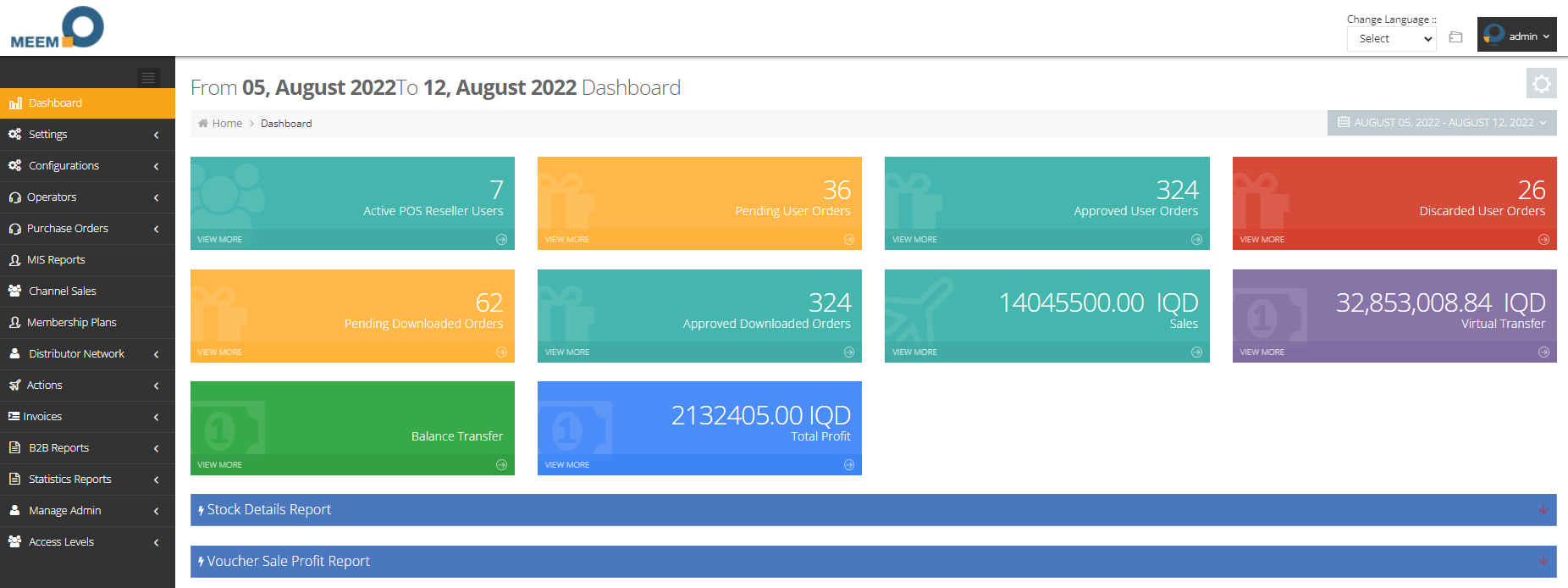Click VIEW MORE on Total Profit card
1568x588 pixels.
[567, 465]
